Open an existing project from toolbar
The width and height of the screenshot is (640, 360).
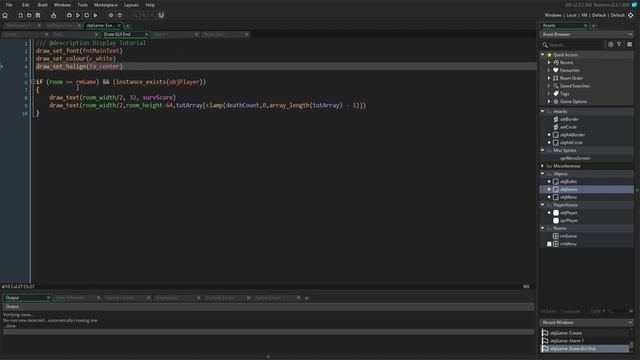click(x=29, y=15)
